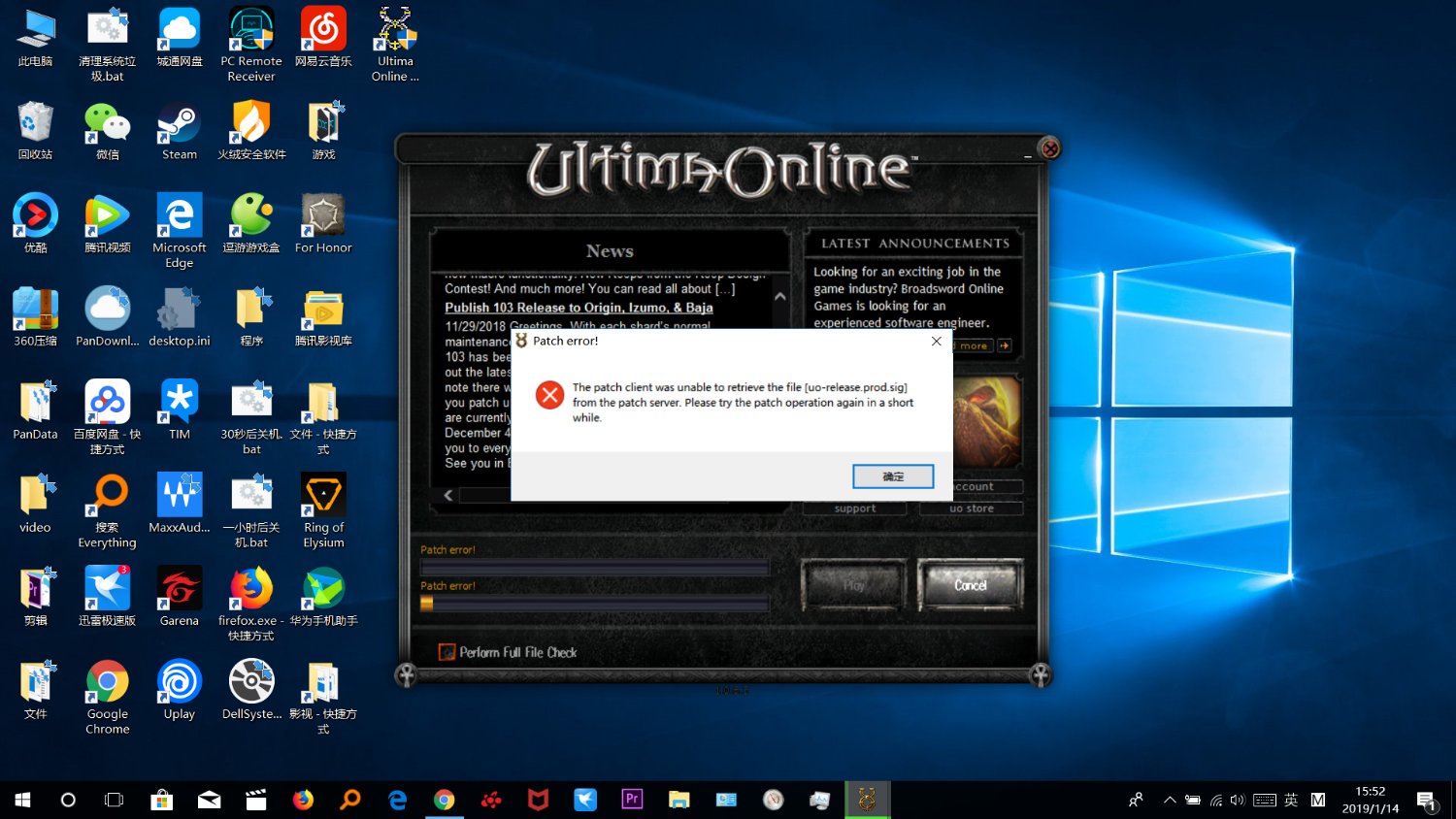Select the PC Remote Receiver desktop icon
The image size is (1456, 819).
coord(251,46)
